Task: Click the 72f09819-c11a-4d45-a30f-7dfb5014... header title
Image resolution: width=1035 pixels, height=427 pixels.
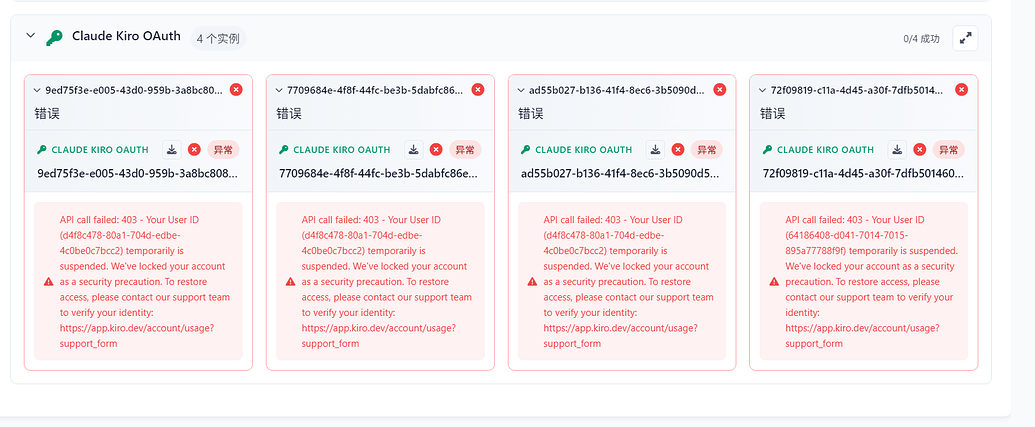Action: [x=859, y=90]
